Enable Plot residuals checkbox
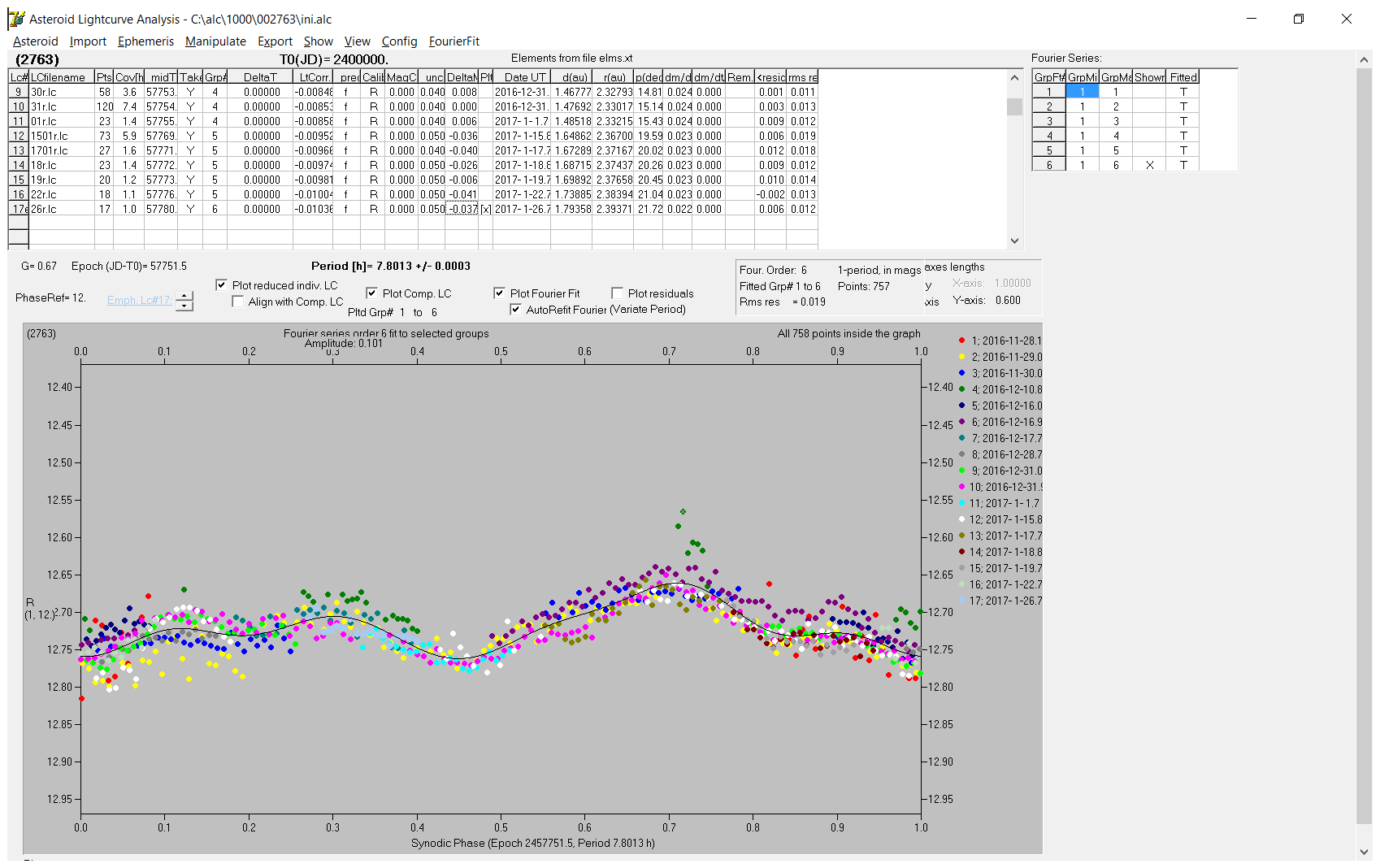This screenshot has height=868, width=1380. (x=617, y=293)
